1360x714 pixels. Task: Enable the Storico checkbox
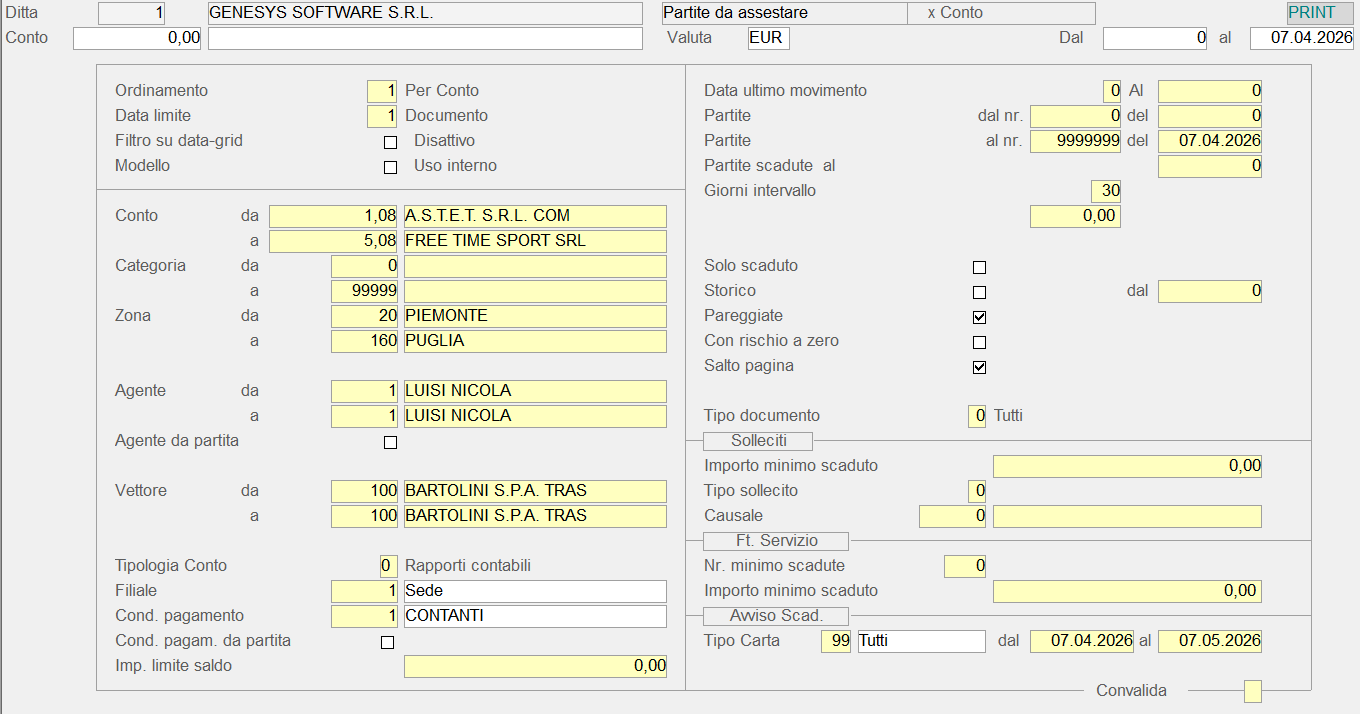click(x=979, y=292)
